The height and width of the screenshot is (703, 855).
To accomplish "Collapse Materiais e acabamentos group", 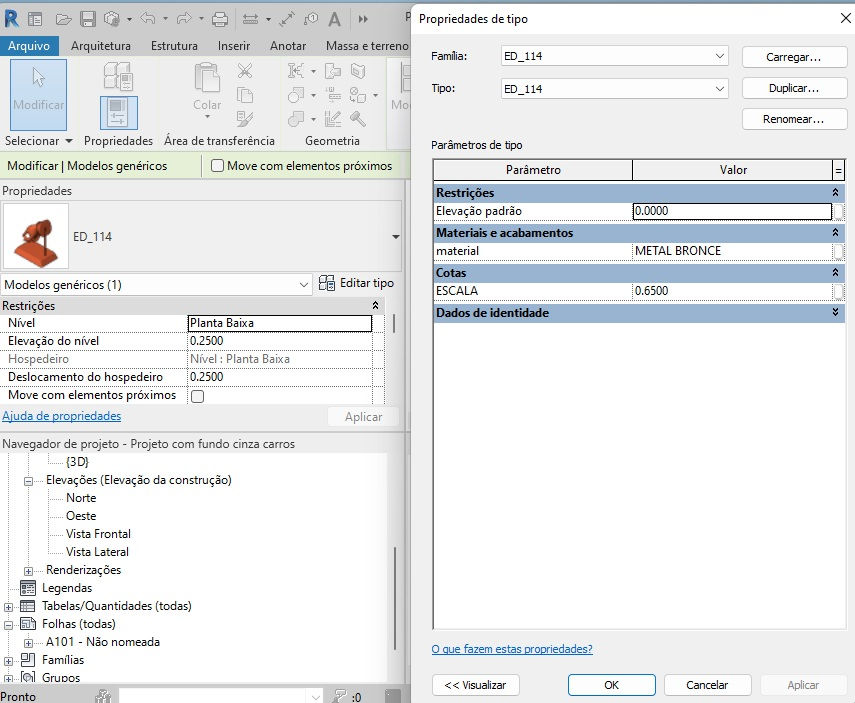I will click(835, 232).
